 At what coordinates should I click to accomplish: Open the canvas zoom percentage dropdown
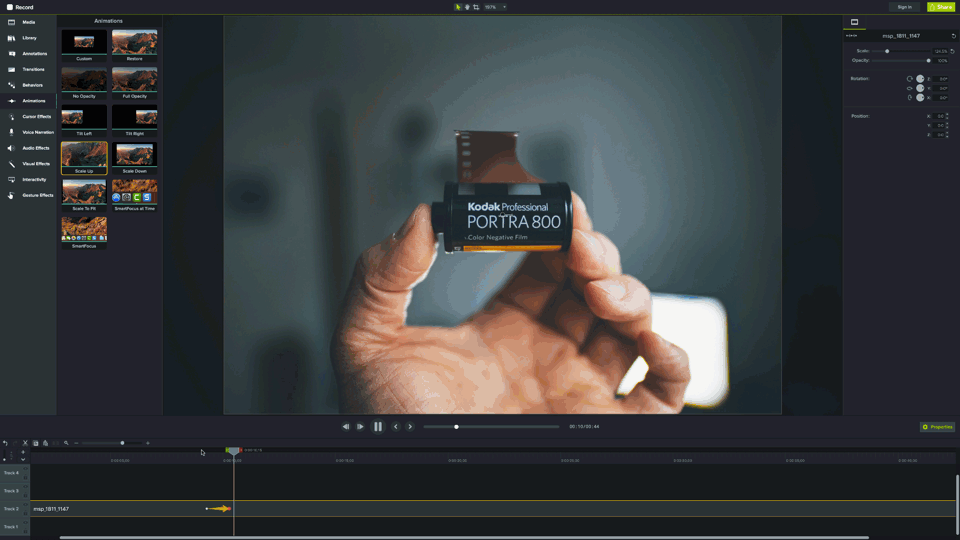point(495,7)
